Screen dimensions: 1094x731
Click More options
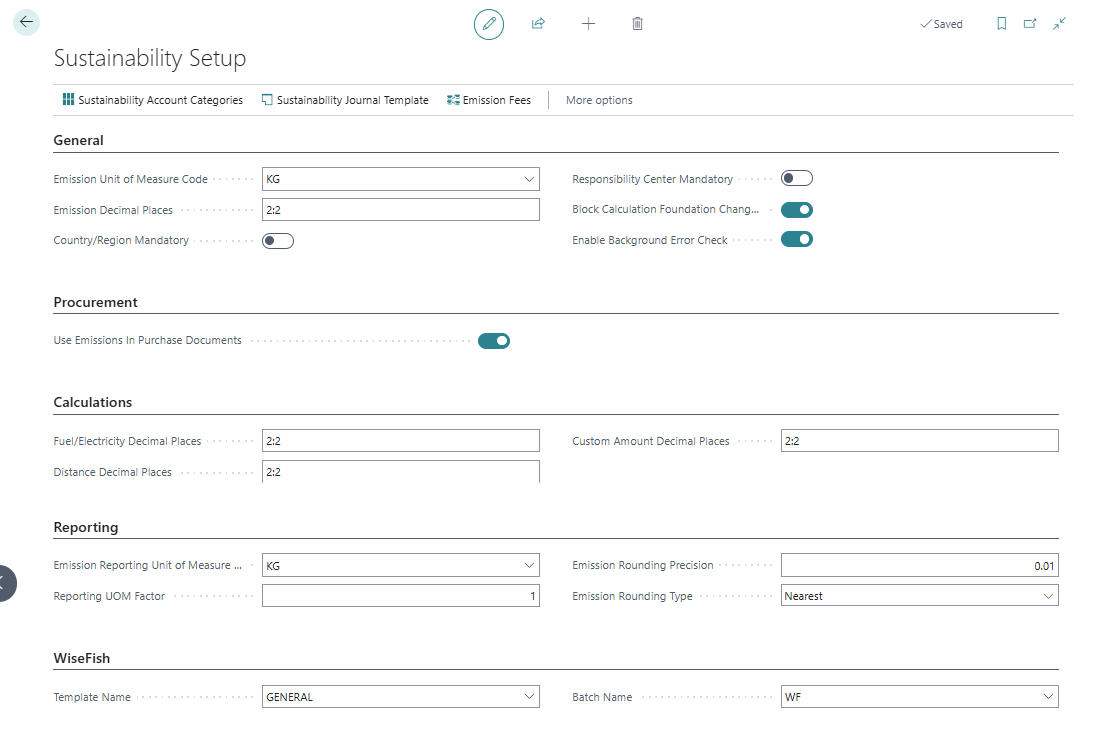[x=599, y=100]
